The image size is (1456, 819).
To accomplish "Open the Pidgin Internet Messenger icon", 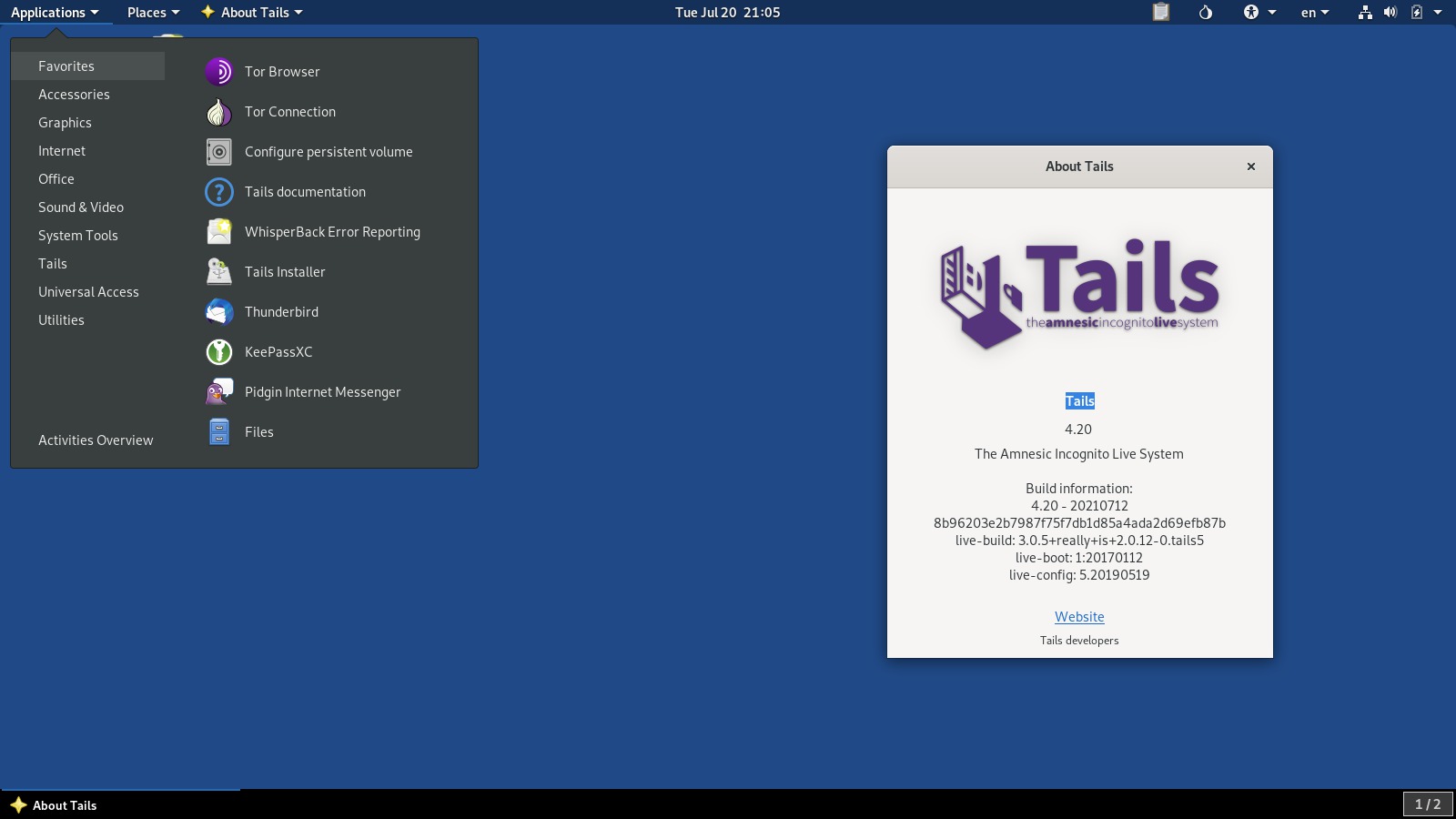I will coord(218,391).
